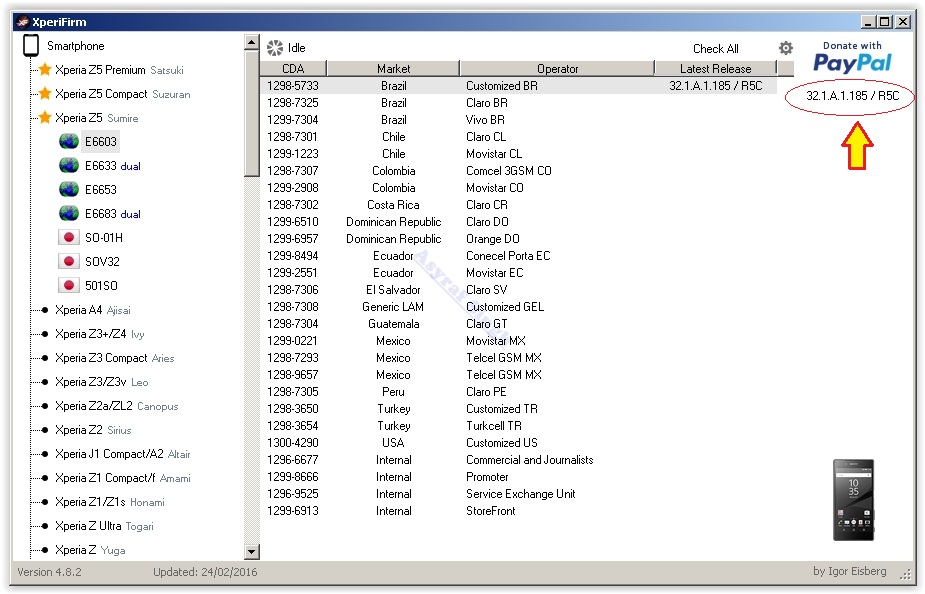Select the SO-01H model
Screen dimensions: 925x594
[104, 238]
